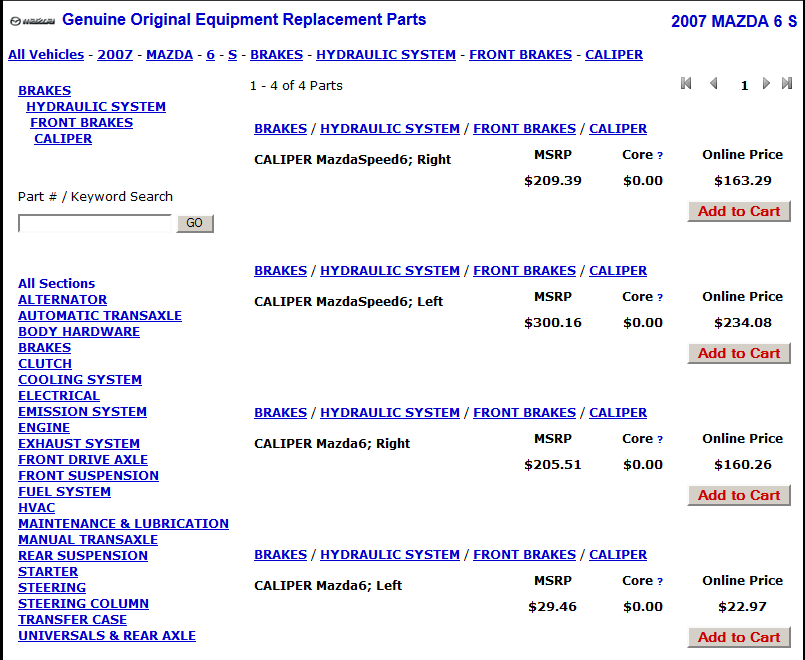Open model 6 in the top breadcrumb
This screenshot has height=660, width=805.
(210, 54)
